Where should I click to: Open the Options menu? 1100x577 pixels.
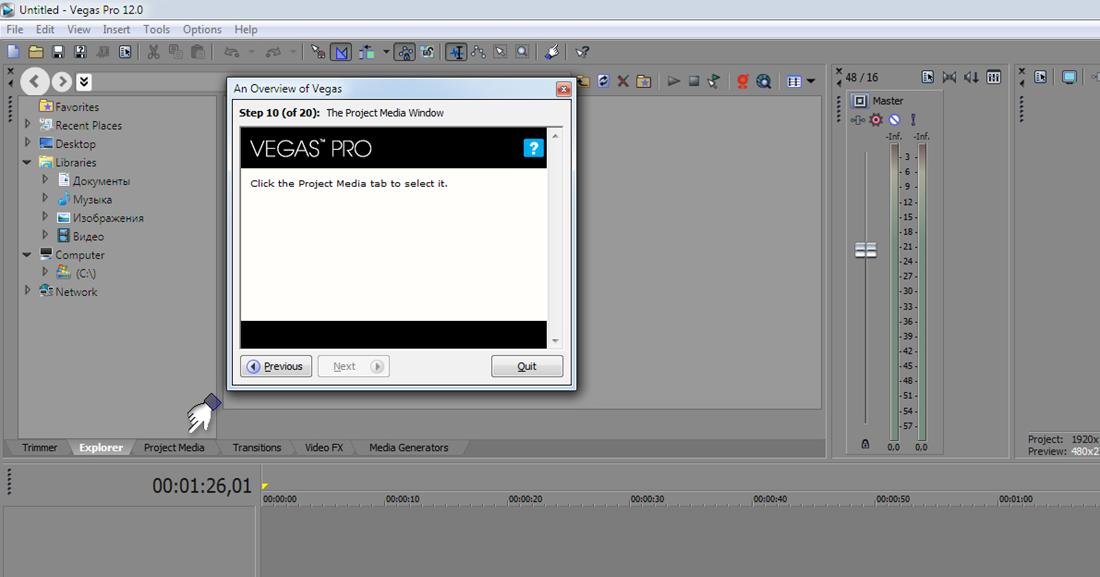[x=202, y=29]
